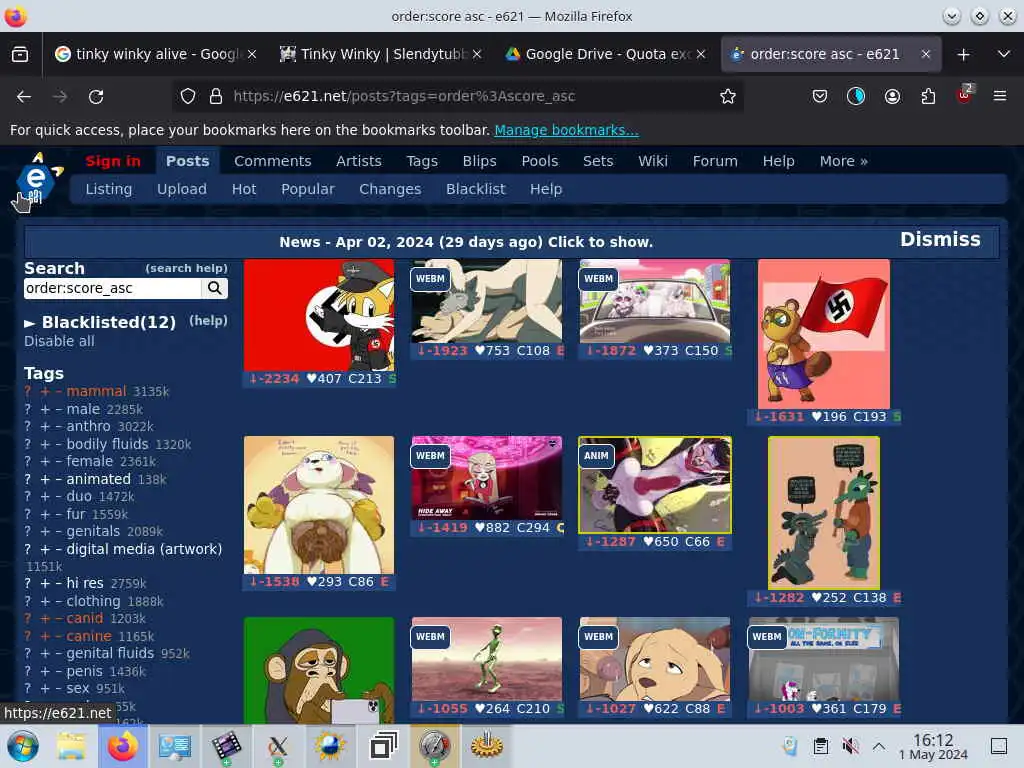Viewport: 1024px width, 768px height.
Task: Click the red 'Sign in' link
Action: click(x=113, y=161)
